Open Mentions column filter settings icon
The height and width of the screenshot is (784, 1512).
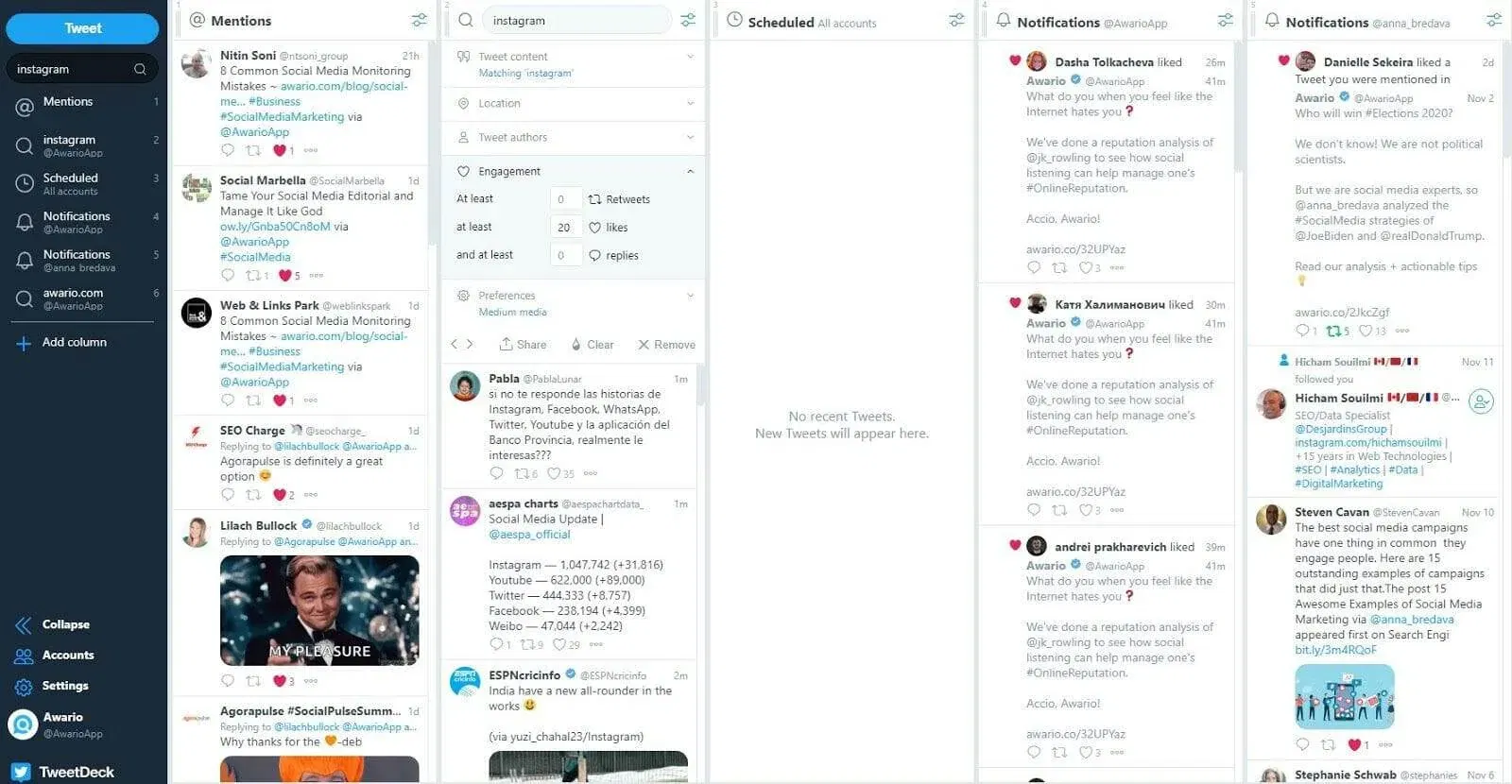coord(419,20)
